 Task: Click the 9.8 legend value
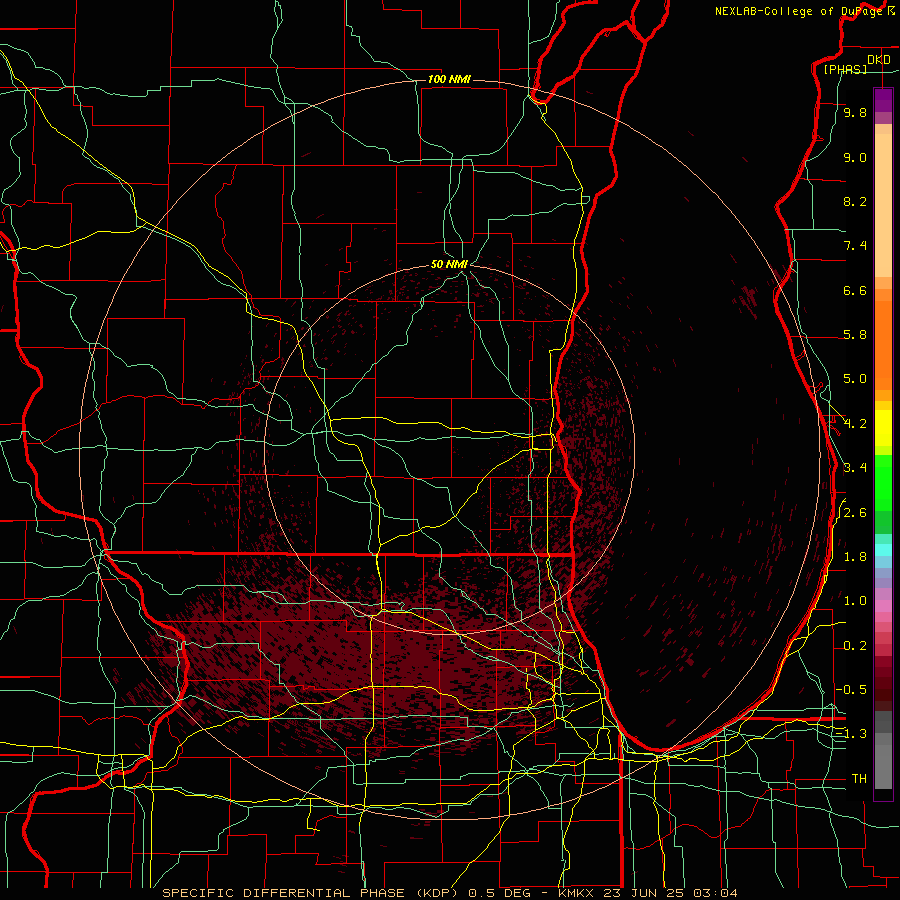pyautogui.click(x=855, y=112)
